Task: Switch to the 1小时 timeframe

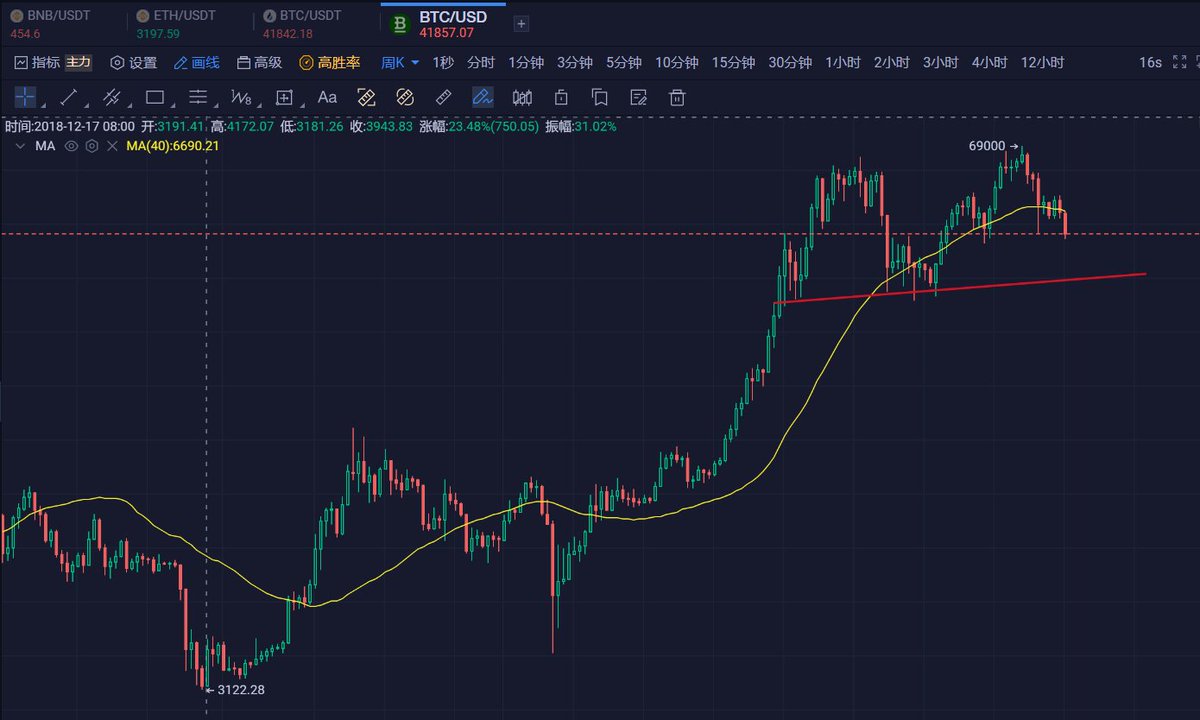Action: click(843, 62)
